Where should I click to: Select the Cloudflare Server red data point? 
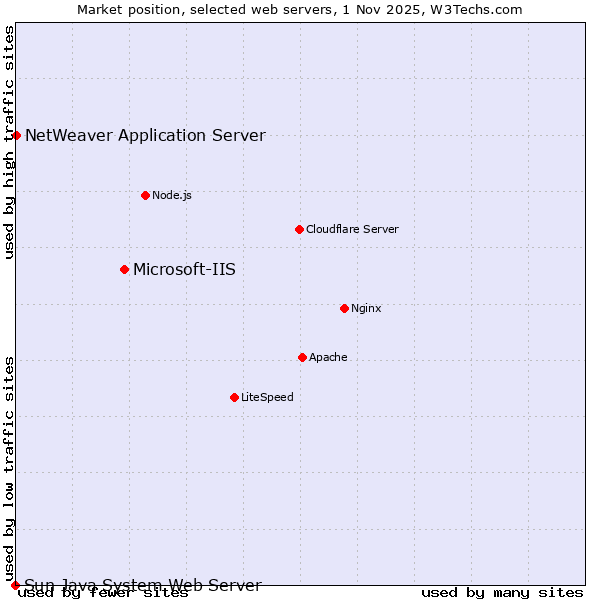(x=299, y=229)
